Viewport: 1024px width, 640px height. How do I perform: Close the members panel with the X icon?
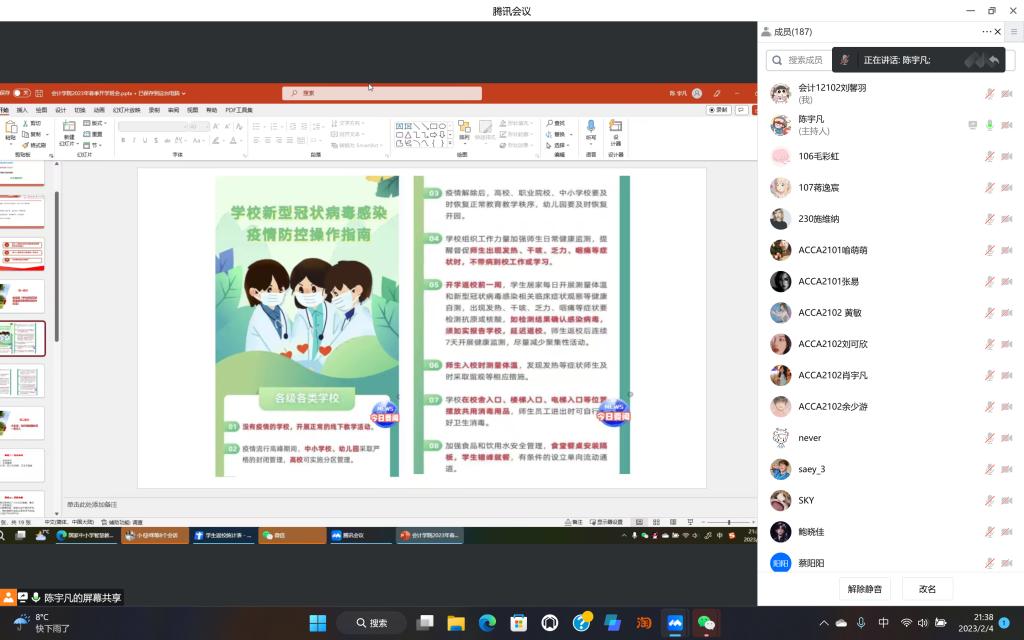pos(998,31)
